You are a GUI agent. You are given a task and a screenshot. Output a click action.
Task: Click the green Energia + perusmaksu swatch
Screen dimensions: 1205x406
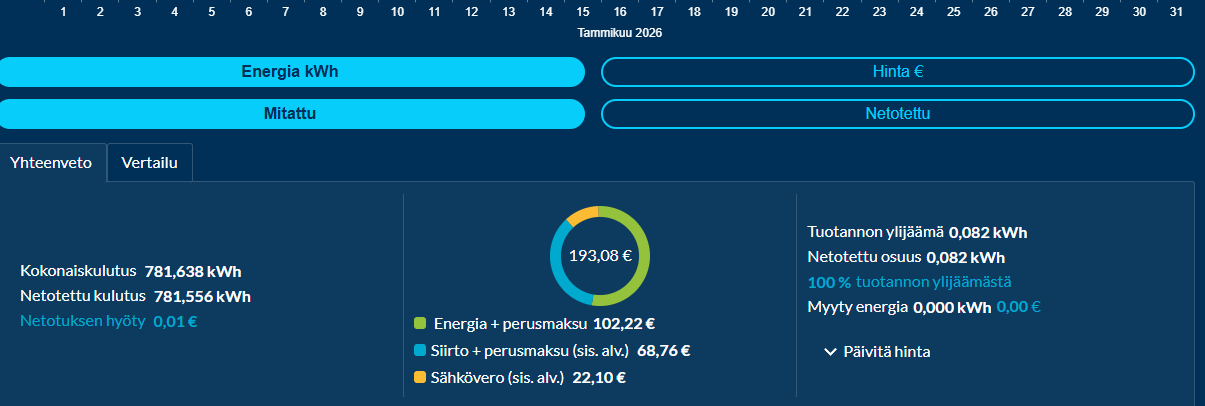420,324
